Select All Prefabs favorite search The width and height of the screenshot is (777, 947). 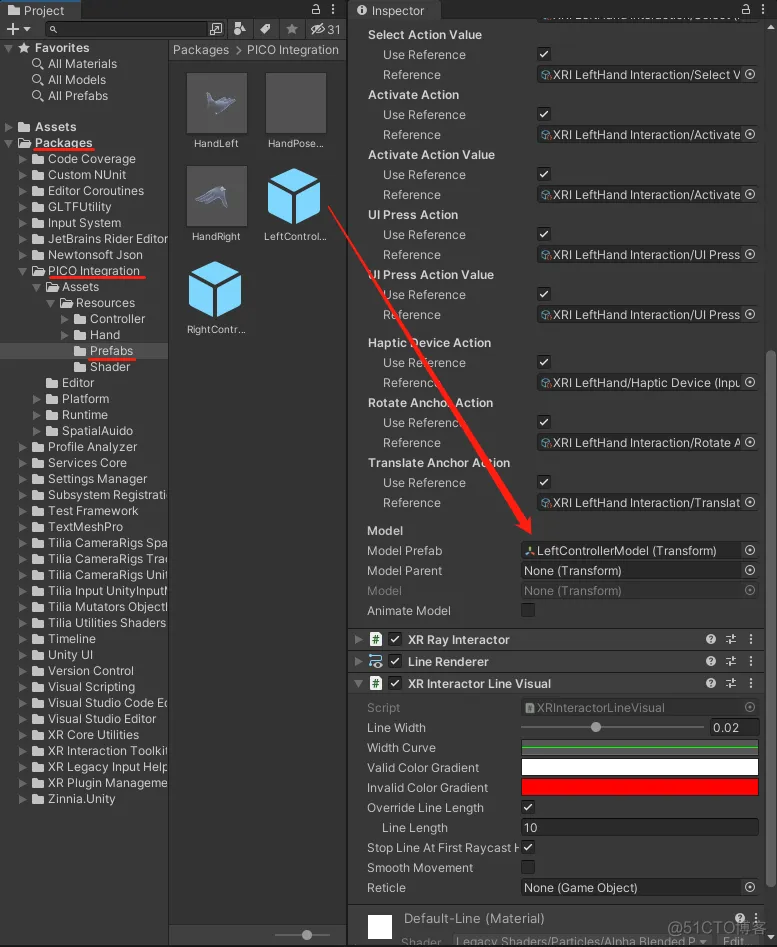pyautogui.click(x=78, y=95)
